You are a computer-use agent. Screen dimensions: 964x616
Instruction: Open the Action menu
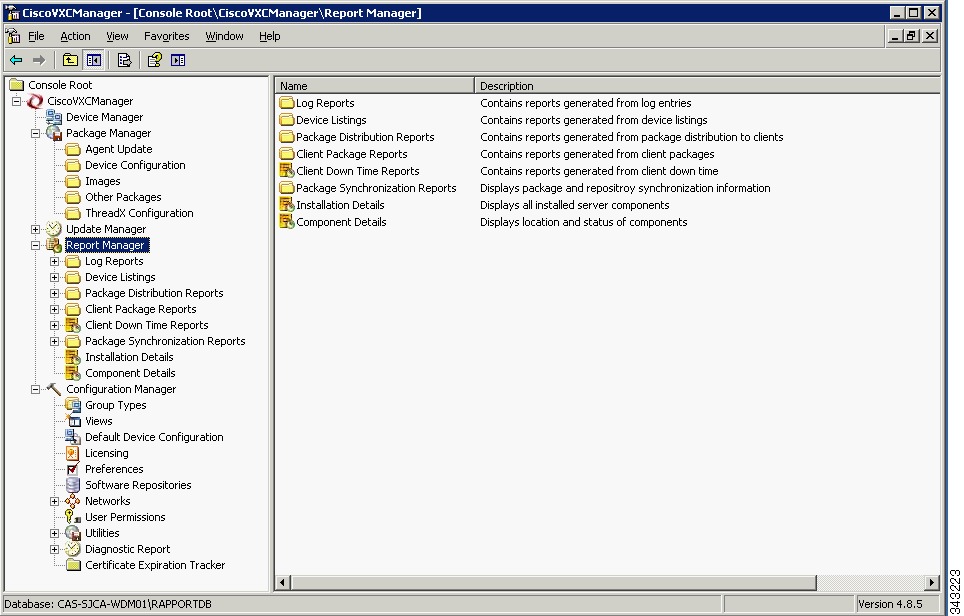click(75, 36)
